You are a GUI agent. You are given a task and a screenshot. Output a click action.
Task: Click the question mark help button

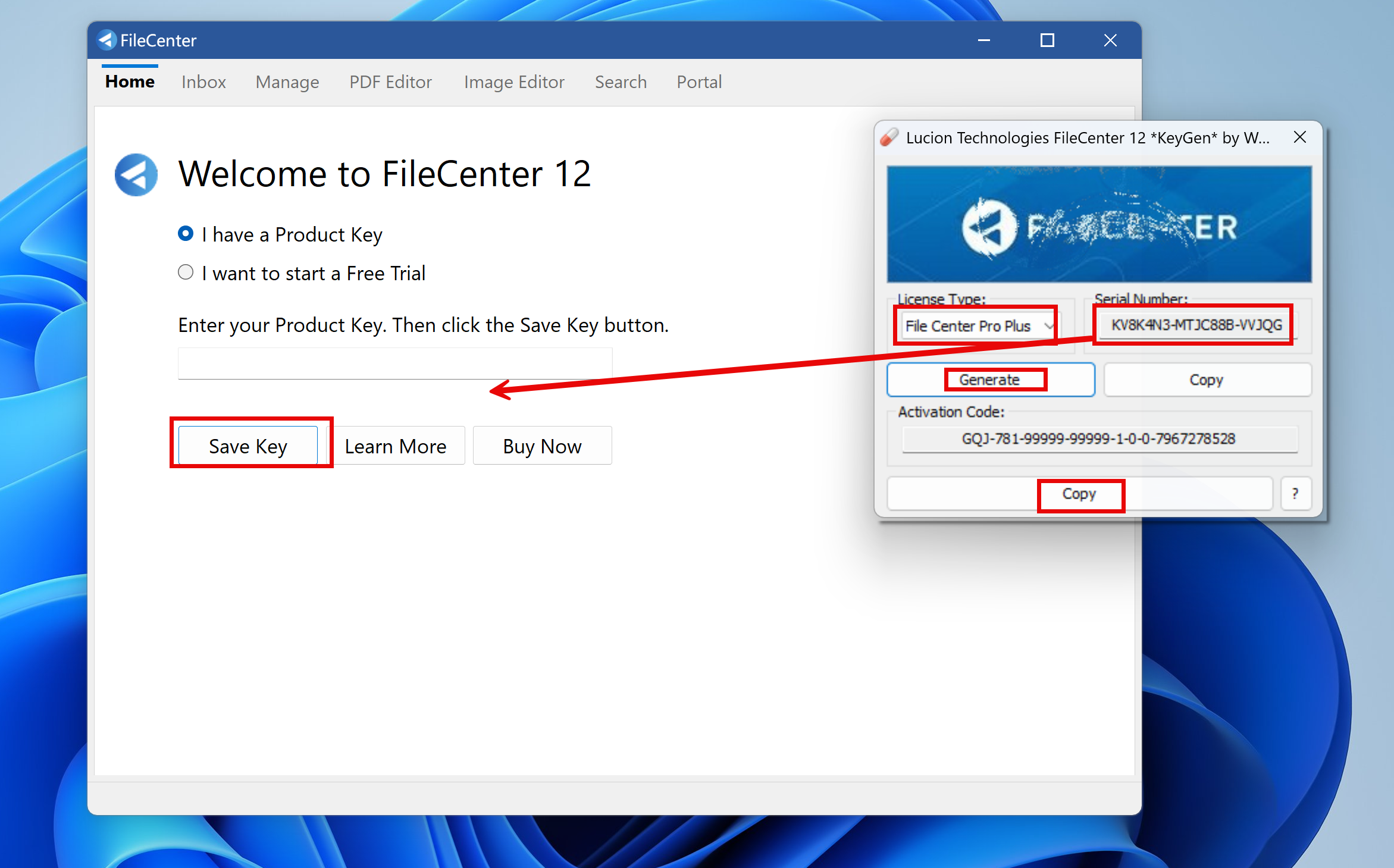[1295, 494]
